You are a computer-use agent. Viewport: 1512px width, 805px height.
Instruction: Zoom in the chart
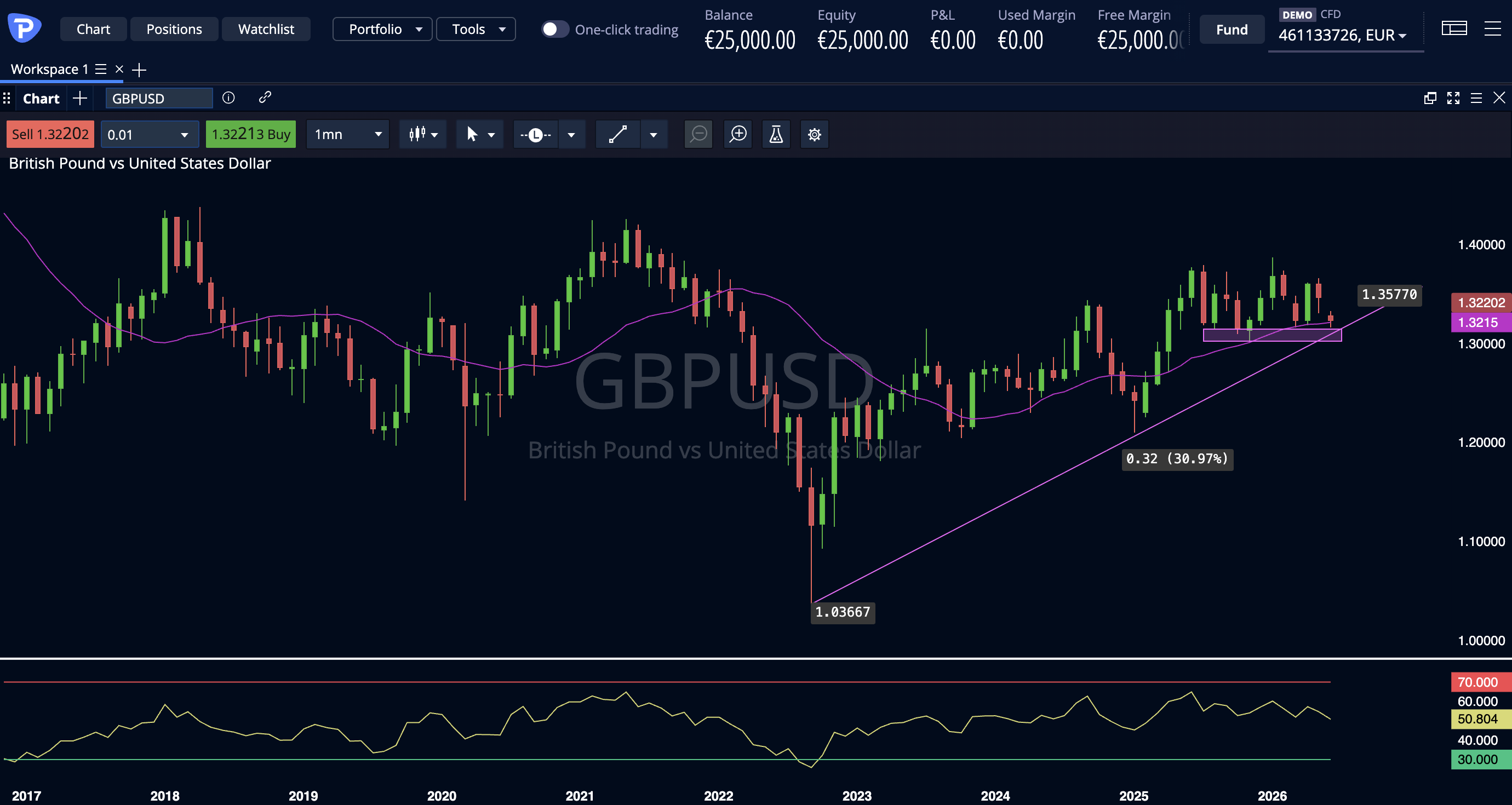tap(738, 134)
